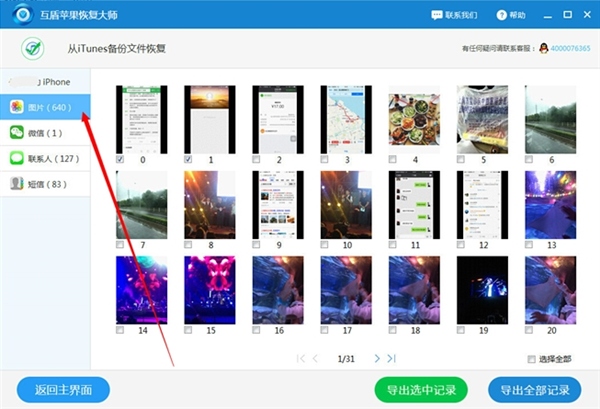
Task: Click the QQ penguin customer service icon
Action: click(543, 48)
